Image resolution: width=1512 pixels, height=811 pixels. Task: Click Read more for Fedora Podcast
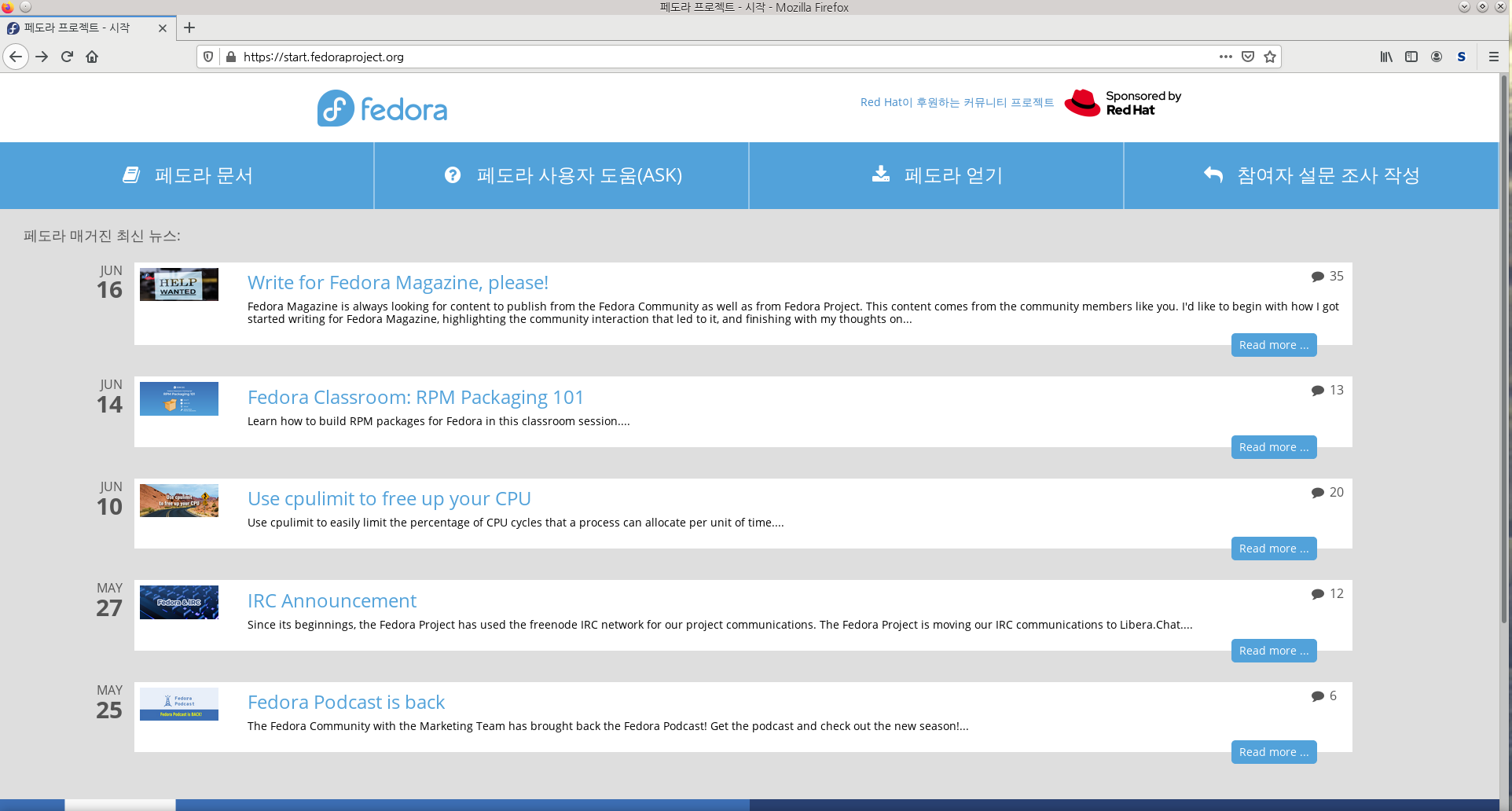pos(1274,752)
